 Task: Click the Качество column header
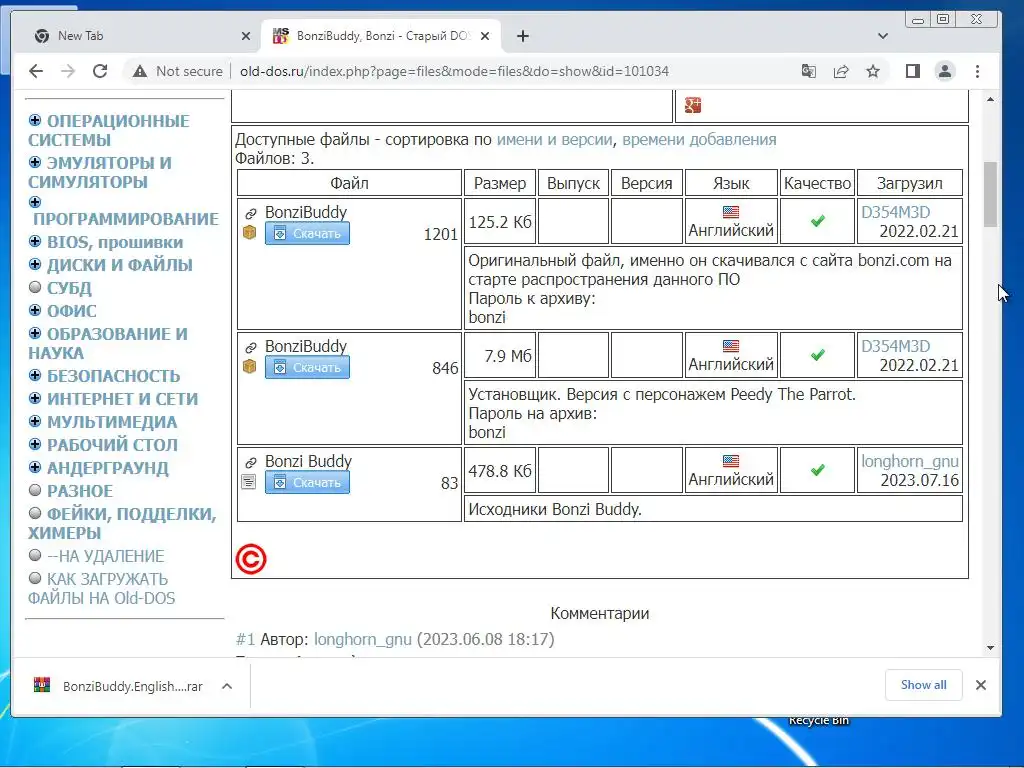click(x=817, y=183)
